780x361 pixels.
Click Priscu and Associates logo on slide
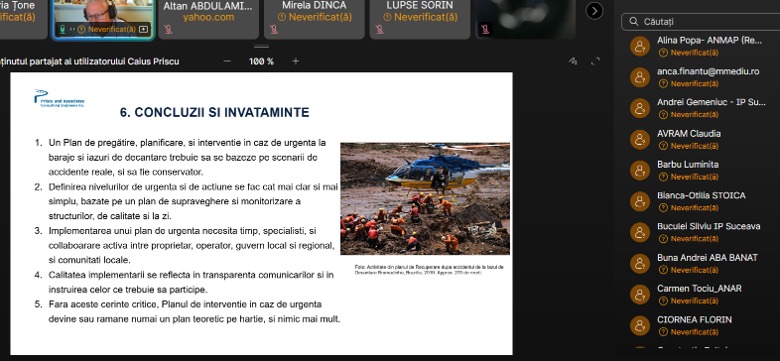(x=59, y=98)
